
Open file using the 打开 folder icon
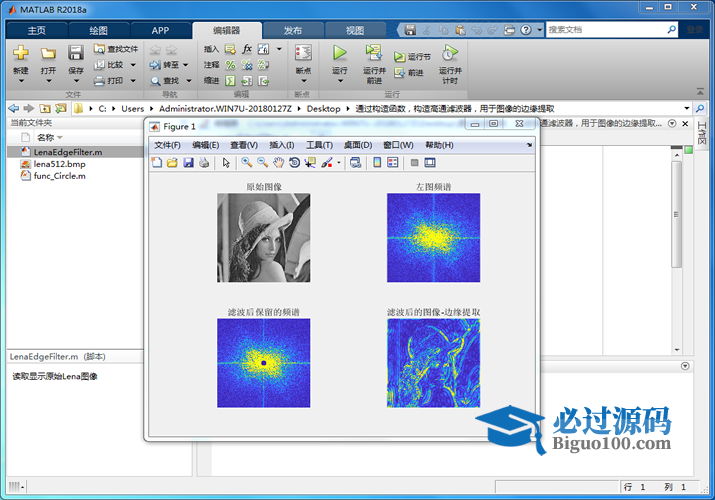point(48,53)
